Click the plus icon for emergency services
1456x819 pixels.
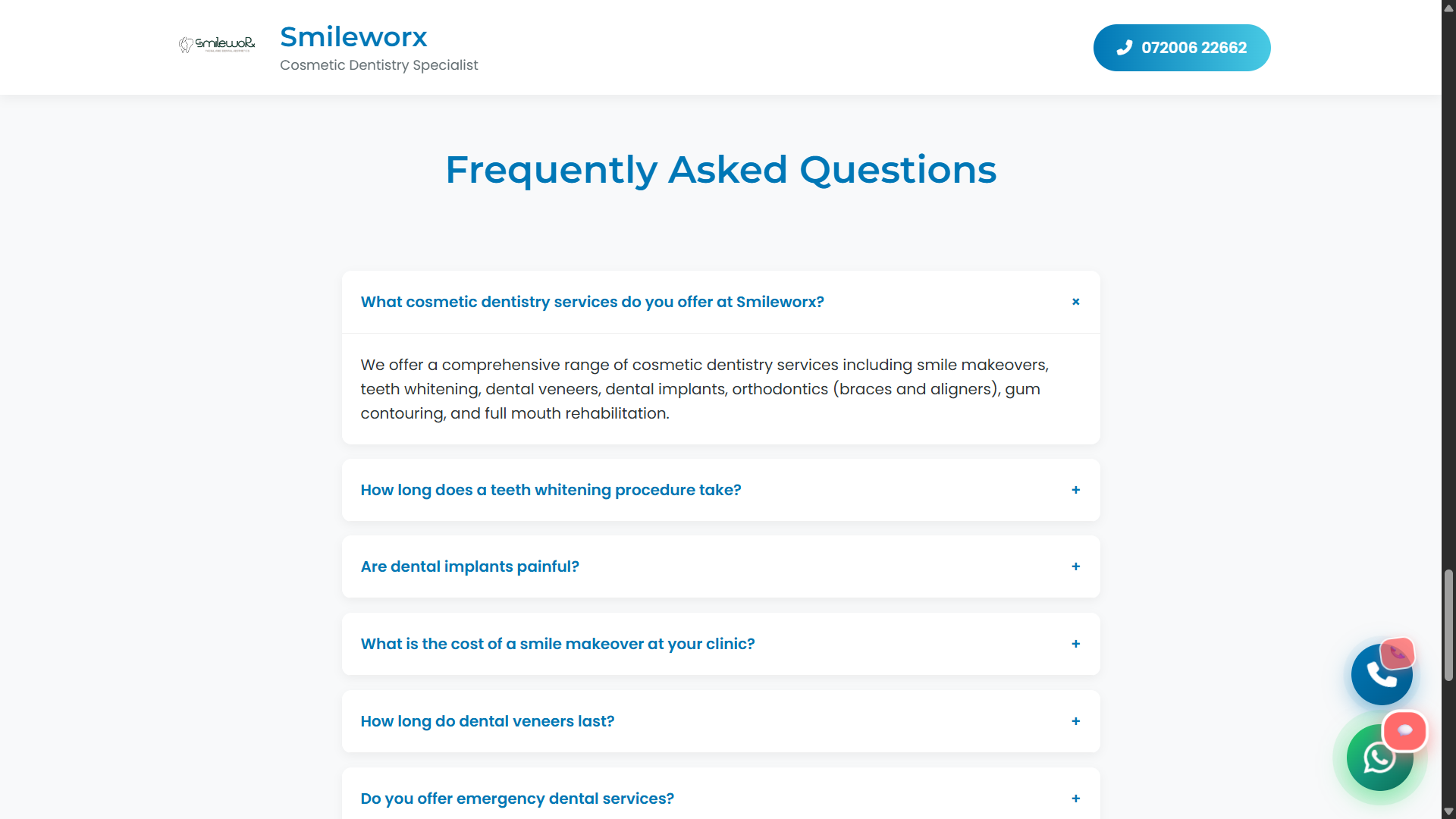tap(1075, 799)
